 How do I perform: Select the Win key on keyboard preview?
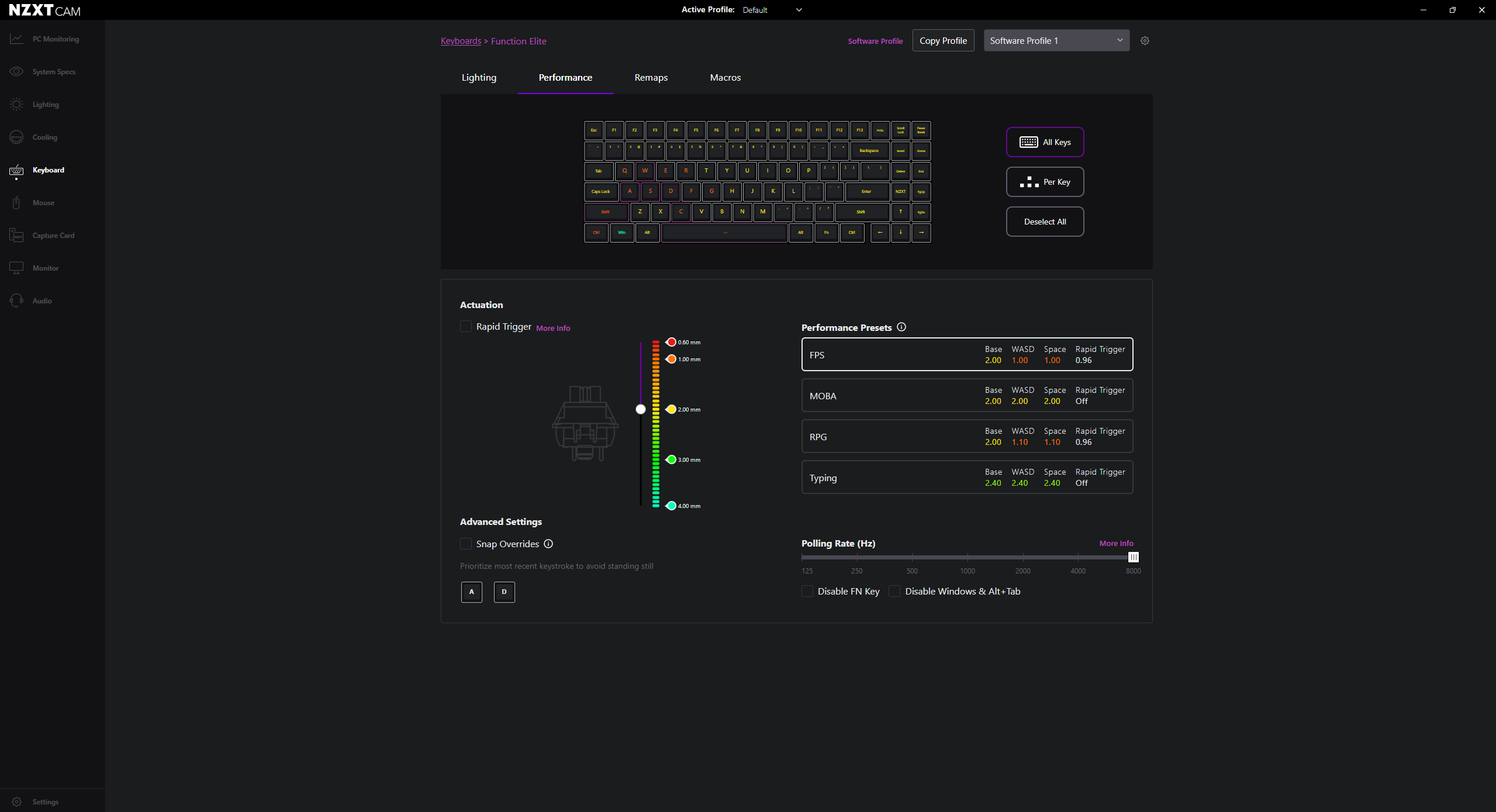tap(621, 233)
